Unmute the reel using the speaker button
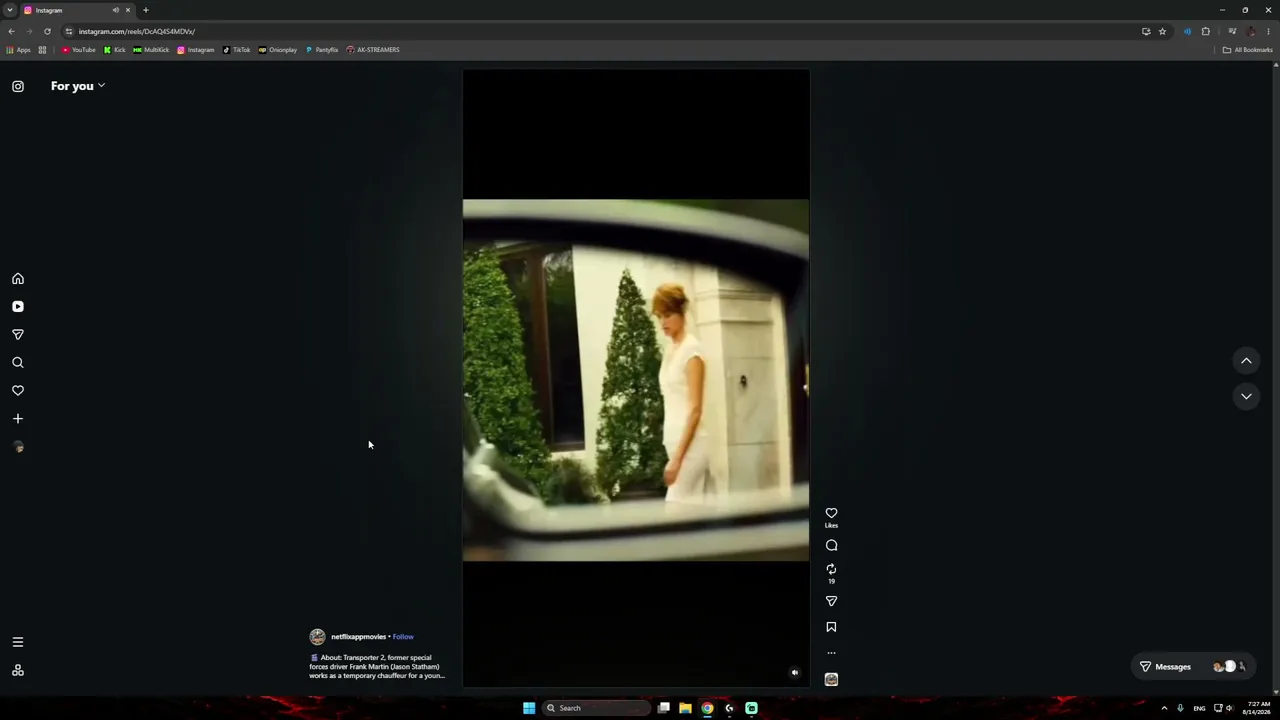The width and height of the screenshot is (1280, 720). tap(795, 673)
